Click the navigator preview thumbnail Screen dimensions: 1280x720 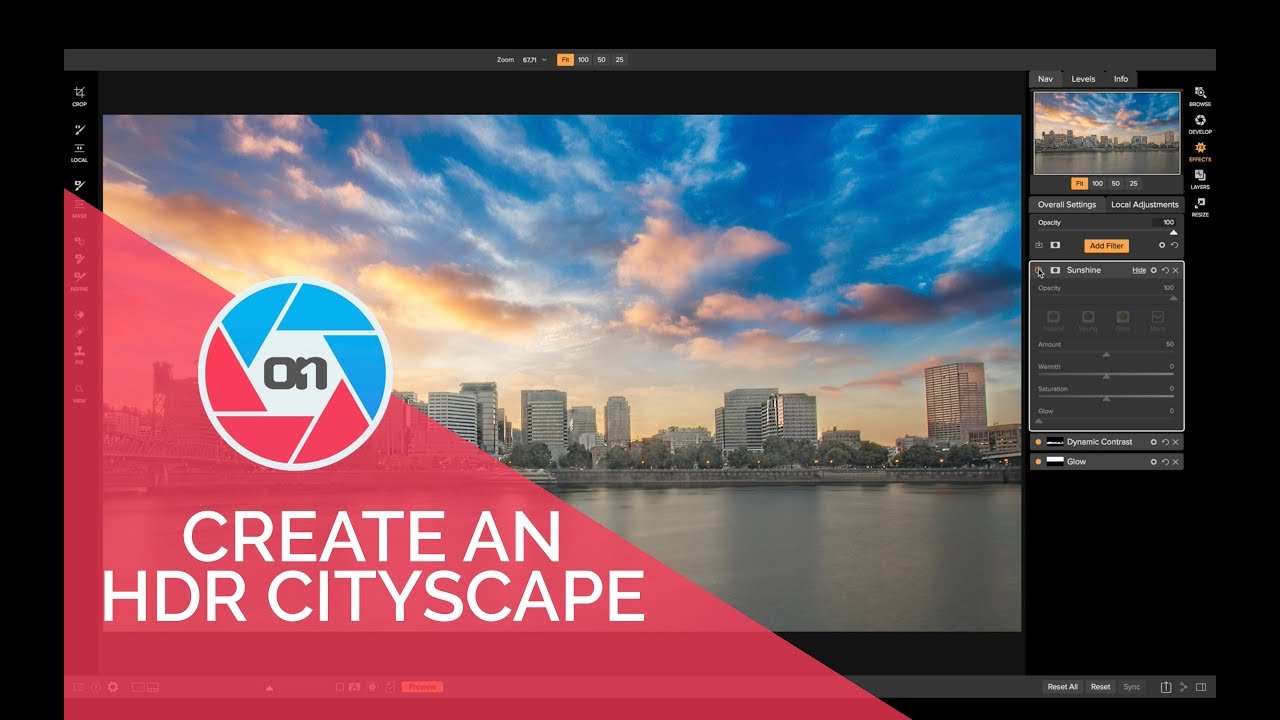click(x=1107, y=134)
